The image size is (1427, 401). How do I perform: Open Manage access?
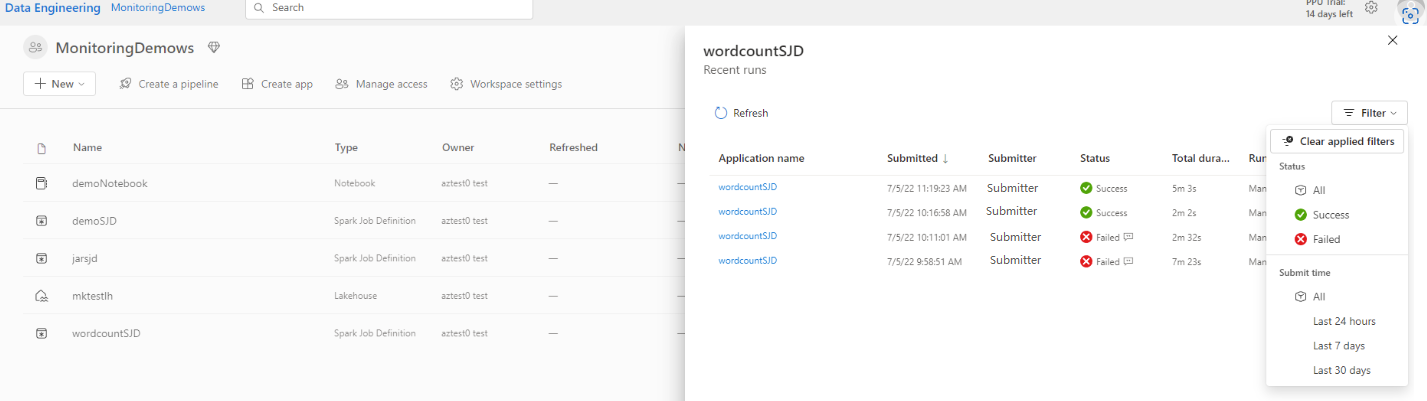click(381, 84)
